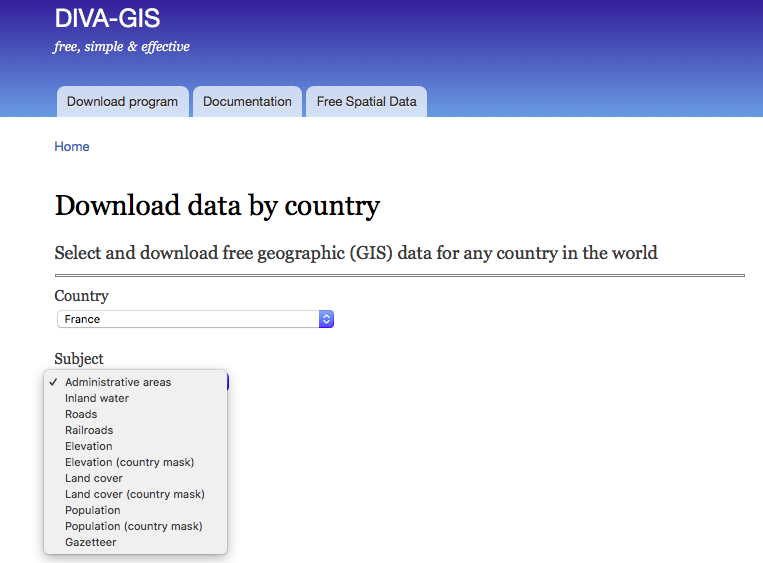
Task: Open the Country dropdown showing France
Action: tap(195, 319)
